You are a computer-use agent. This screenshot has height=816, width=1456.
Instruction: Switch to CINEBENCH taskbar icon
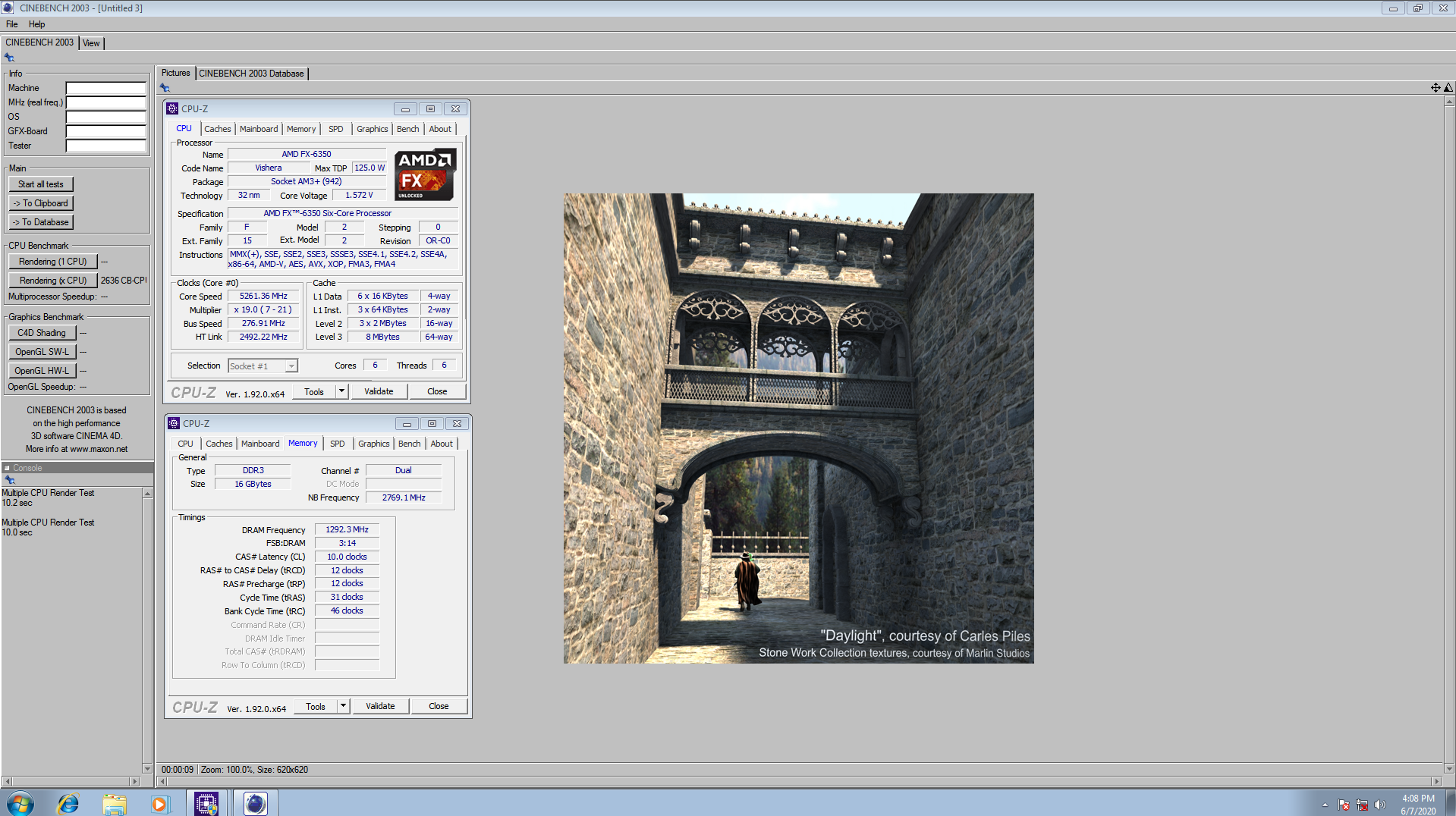(x=256, y=803)
